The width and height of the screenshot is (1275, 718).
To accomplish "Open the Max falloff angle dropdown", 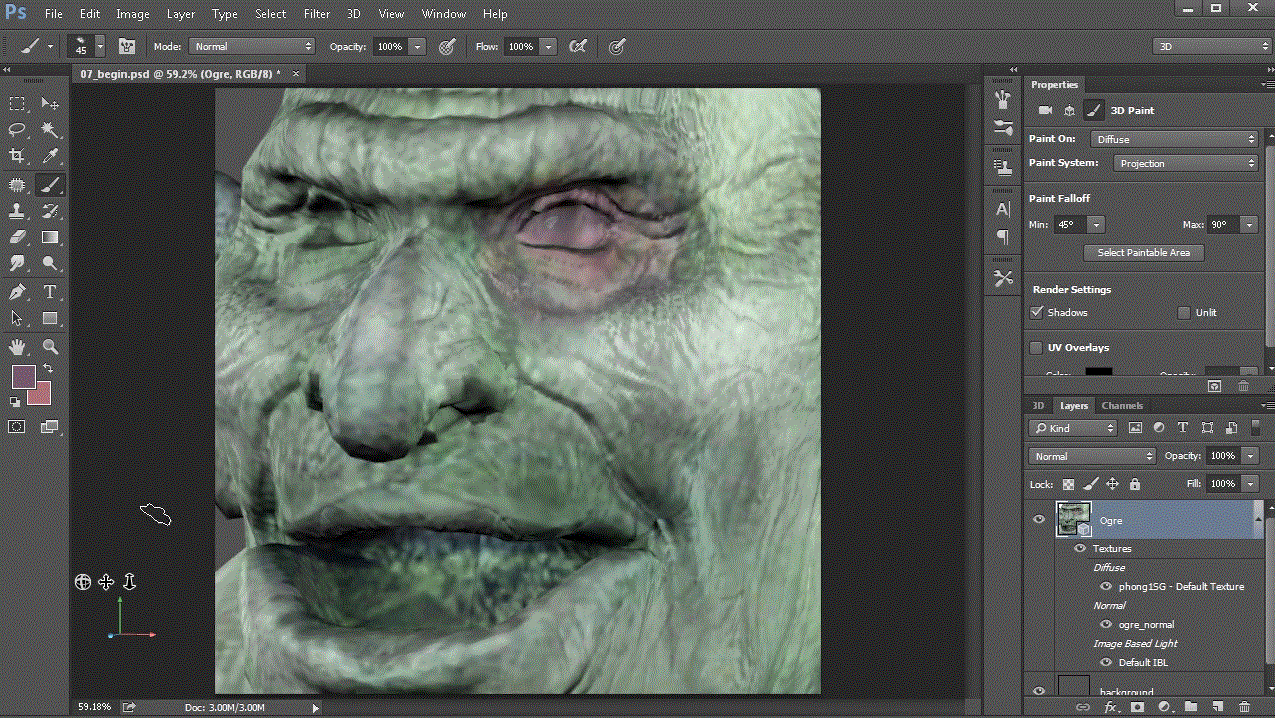I will pyautogui.click(x=1249, y=225).
